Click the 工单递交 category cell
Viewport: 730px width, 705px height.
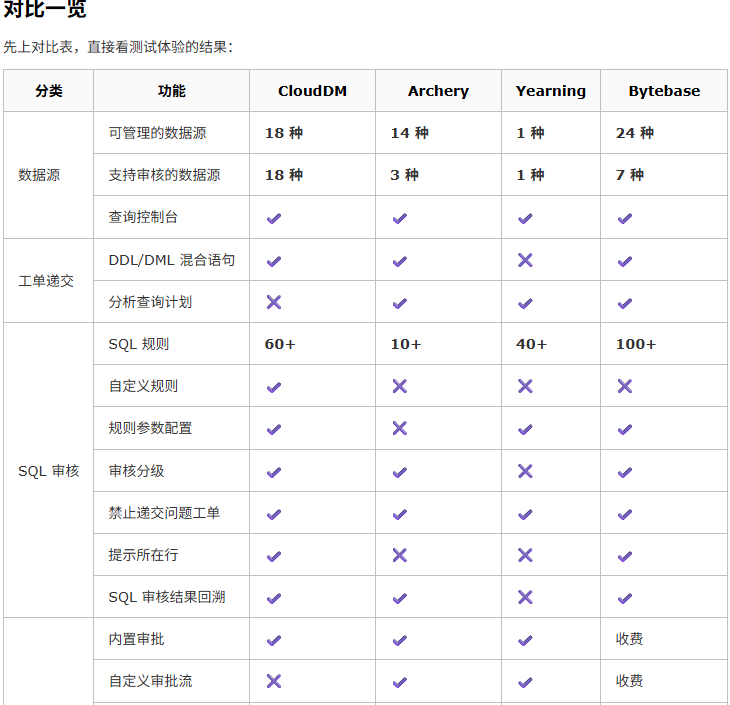point(46,281)
